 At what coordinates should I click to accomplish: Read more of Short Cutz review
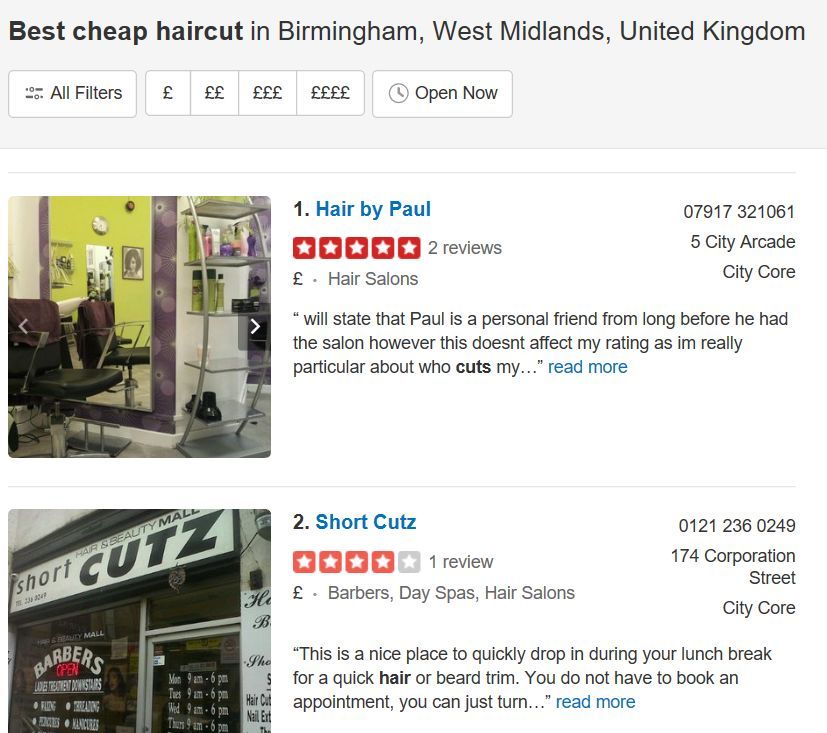pyautogui.click(x=595, y=702)
